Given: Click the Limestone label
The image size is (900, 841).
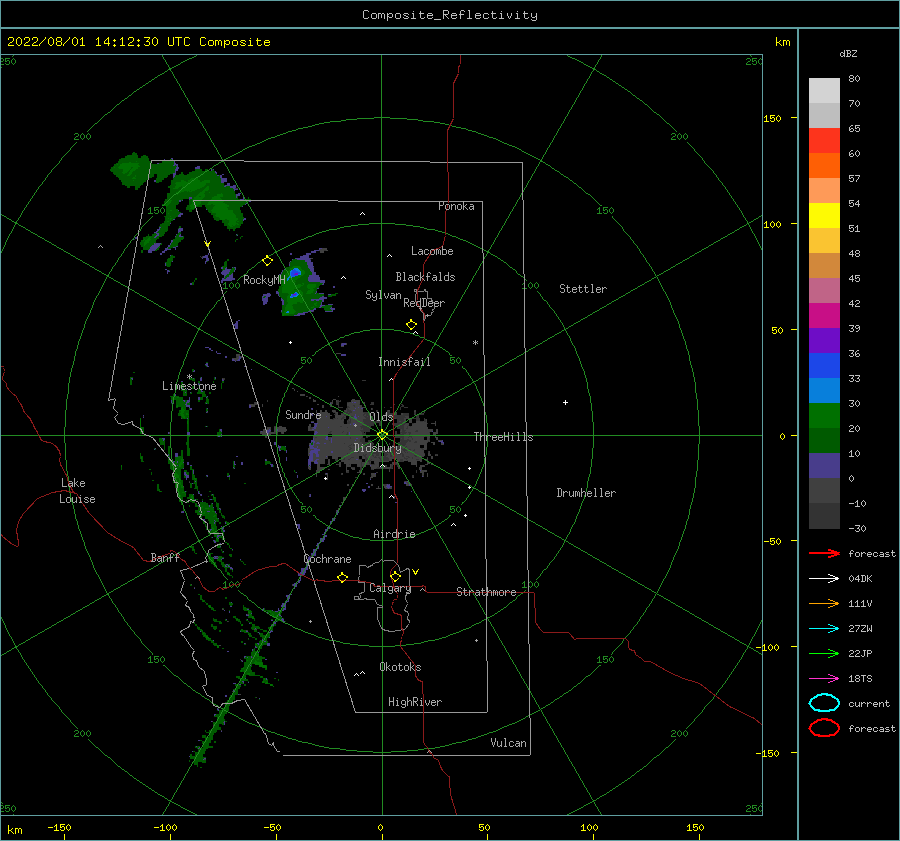Looking at the screenshot, I should (189, 386).
